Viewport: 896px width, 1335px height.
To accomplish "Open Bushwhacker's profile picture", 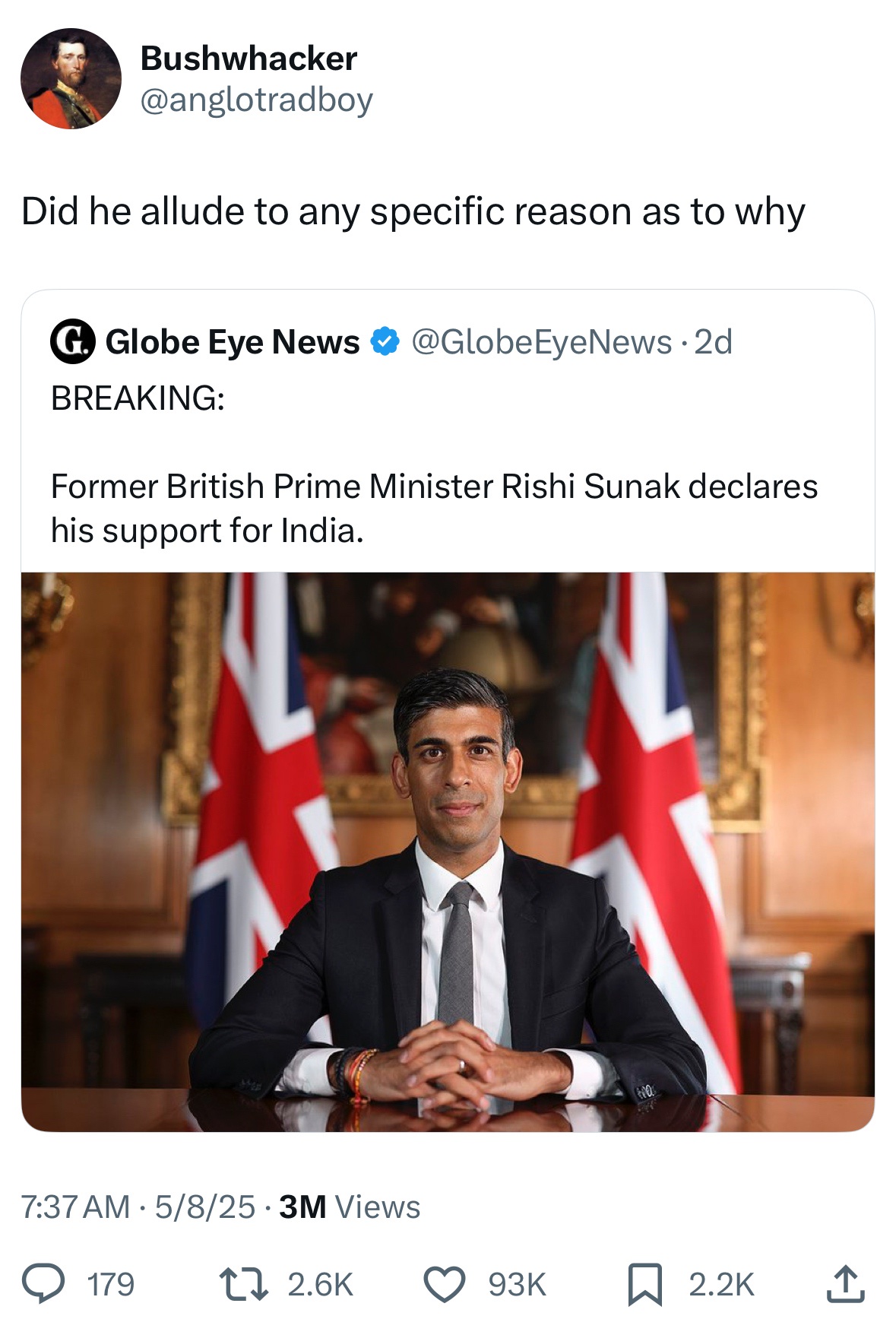I will pyautogui.click(x=71, y=78).
